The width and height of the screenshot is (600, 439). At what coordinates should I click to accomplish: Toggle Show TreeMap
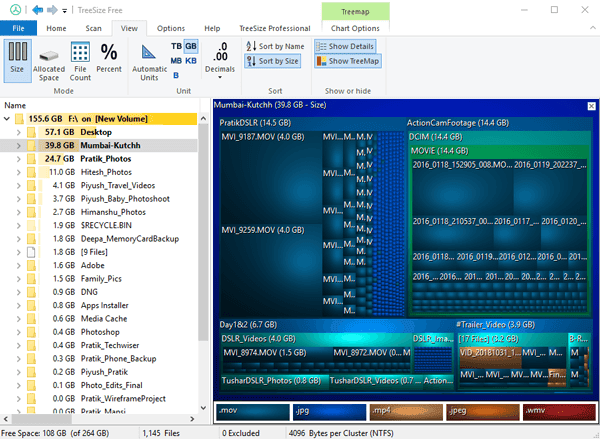click(348, 61)
